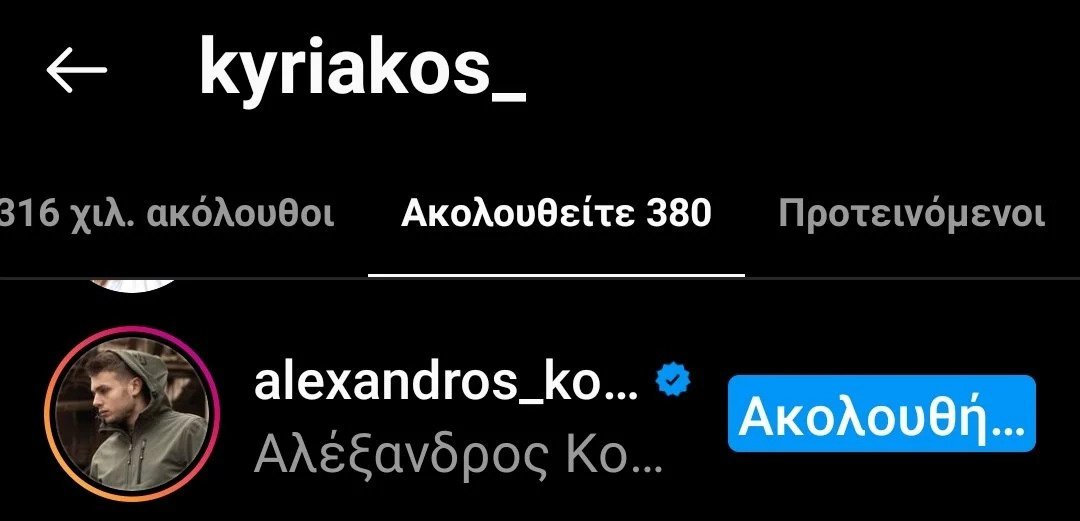Open the Προτεινόμενοι tab
1080x521 pixels.
912,214
